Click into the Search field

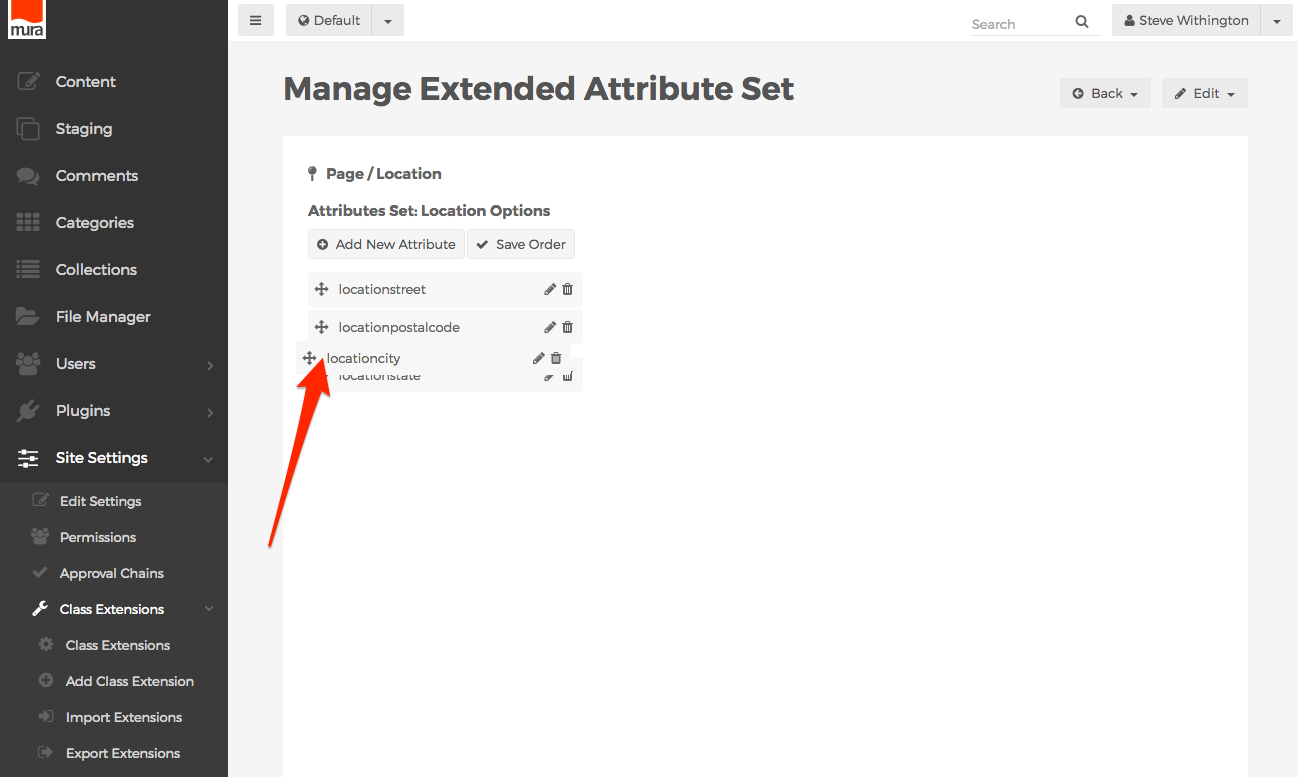click(x=1018, y=24)
